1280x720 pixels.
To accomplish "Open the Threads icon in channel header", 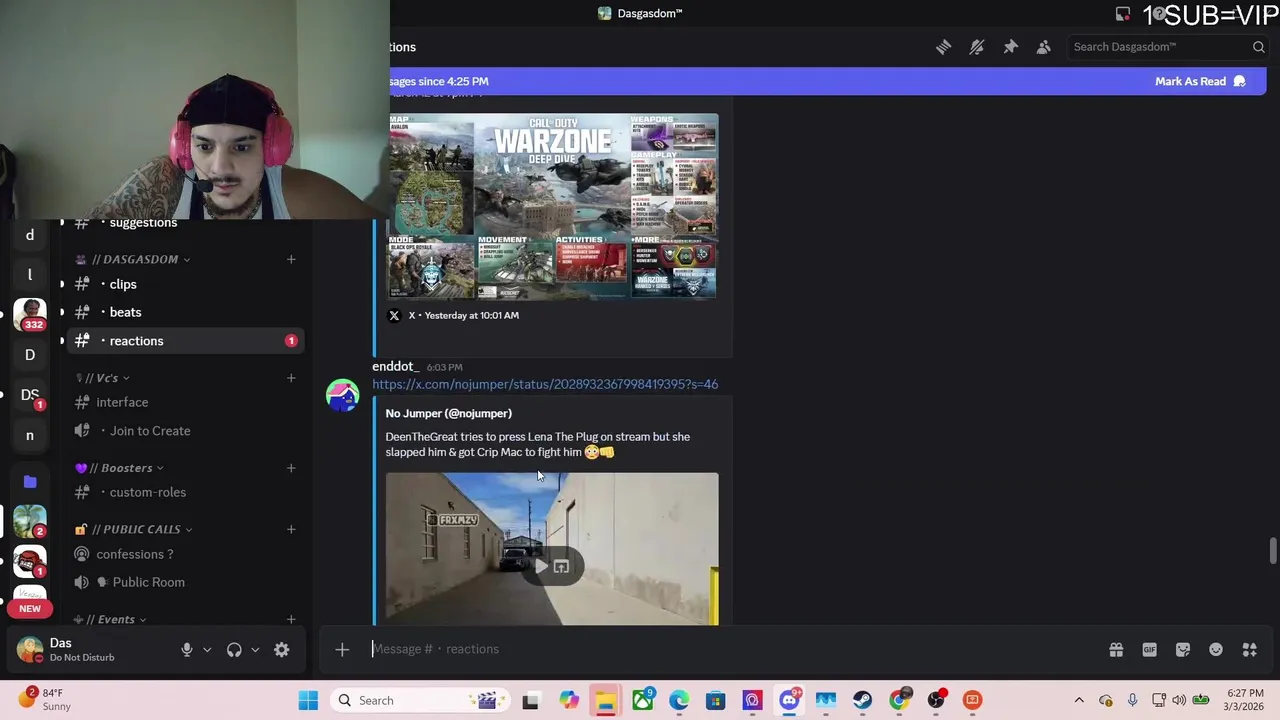I will click(943, 47).
